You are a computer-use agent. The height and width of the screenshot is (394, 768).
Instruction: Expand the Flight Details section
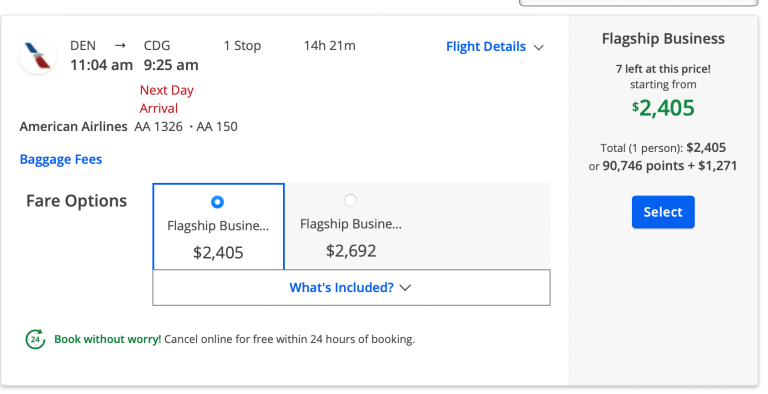coord(495,47)
